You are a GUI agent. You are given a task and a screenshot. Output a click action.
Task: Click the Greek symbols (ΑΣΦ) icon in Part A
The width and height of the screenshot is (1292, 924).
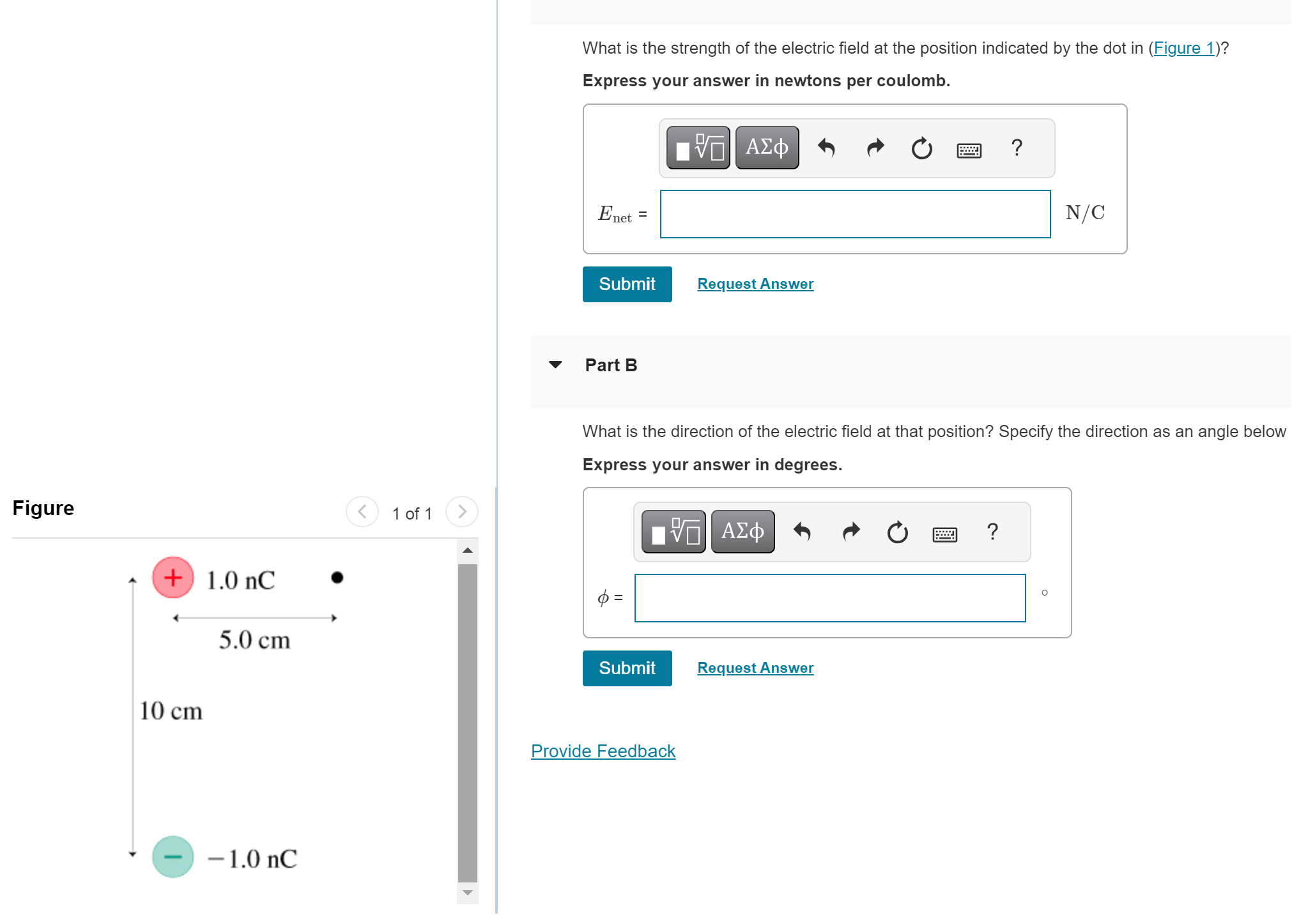click(764, 147)
